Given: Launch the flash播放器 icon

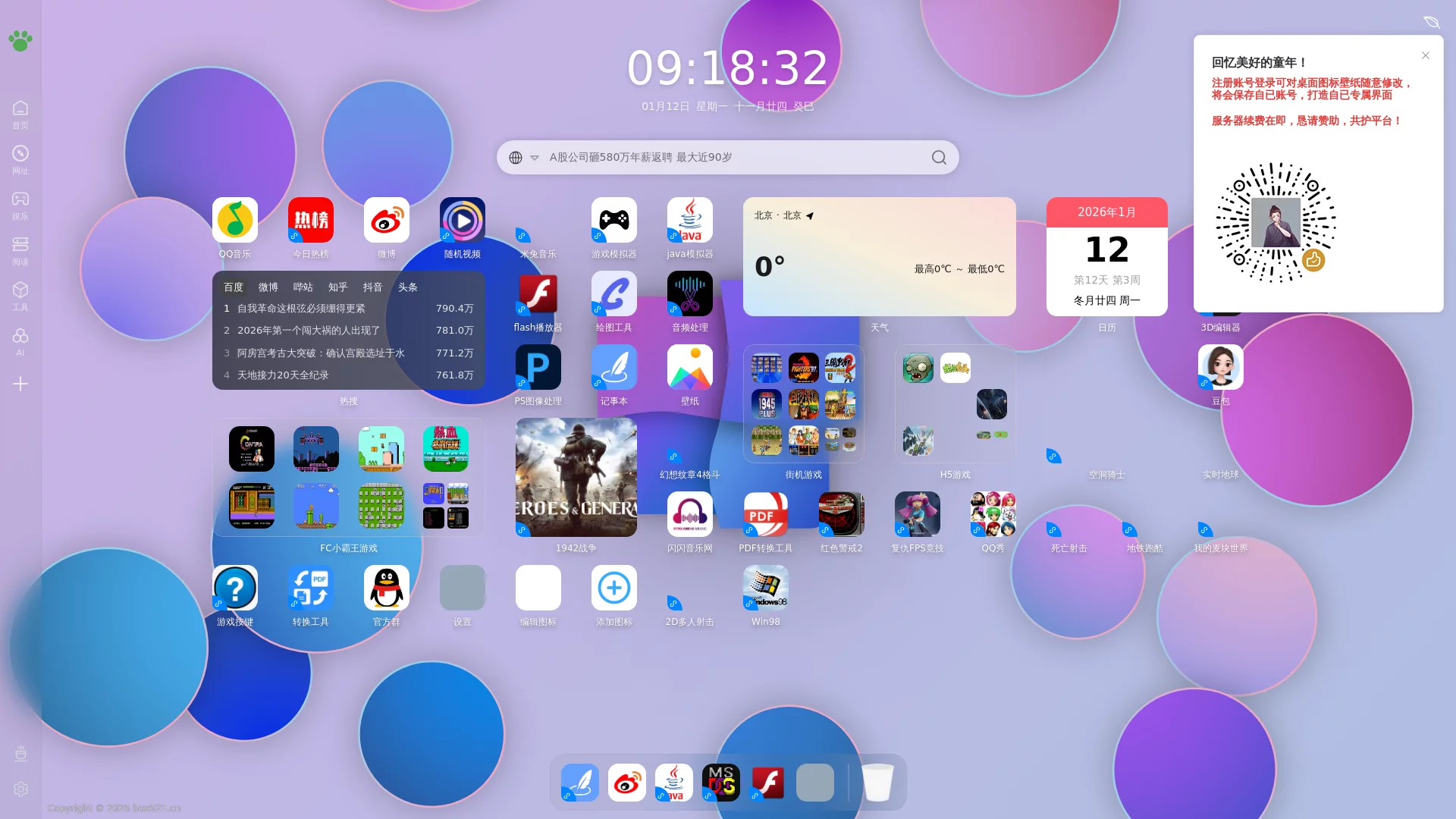Looking at the screenshot, I should pos(538,293).
